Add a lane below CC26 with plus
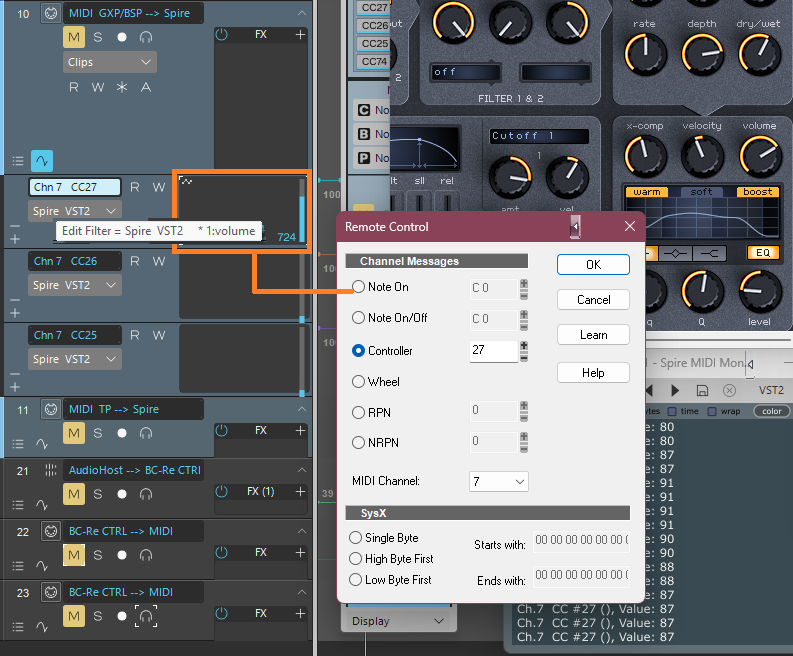 (15, 313)
